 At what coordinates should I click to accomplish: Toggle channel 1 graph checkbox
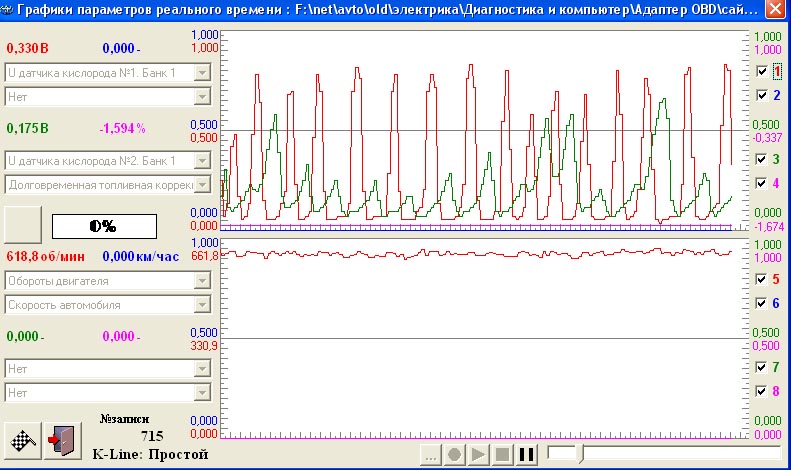click(763, 72)
